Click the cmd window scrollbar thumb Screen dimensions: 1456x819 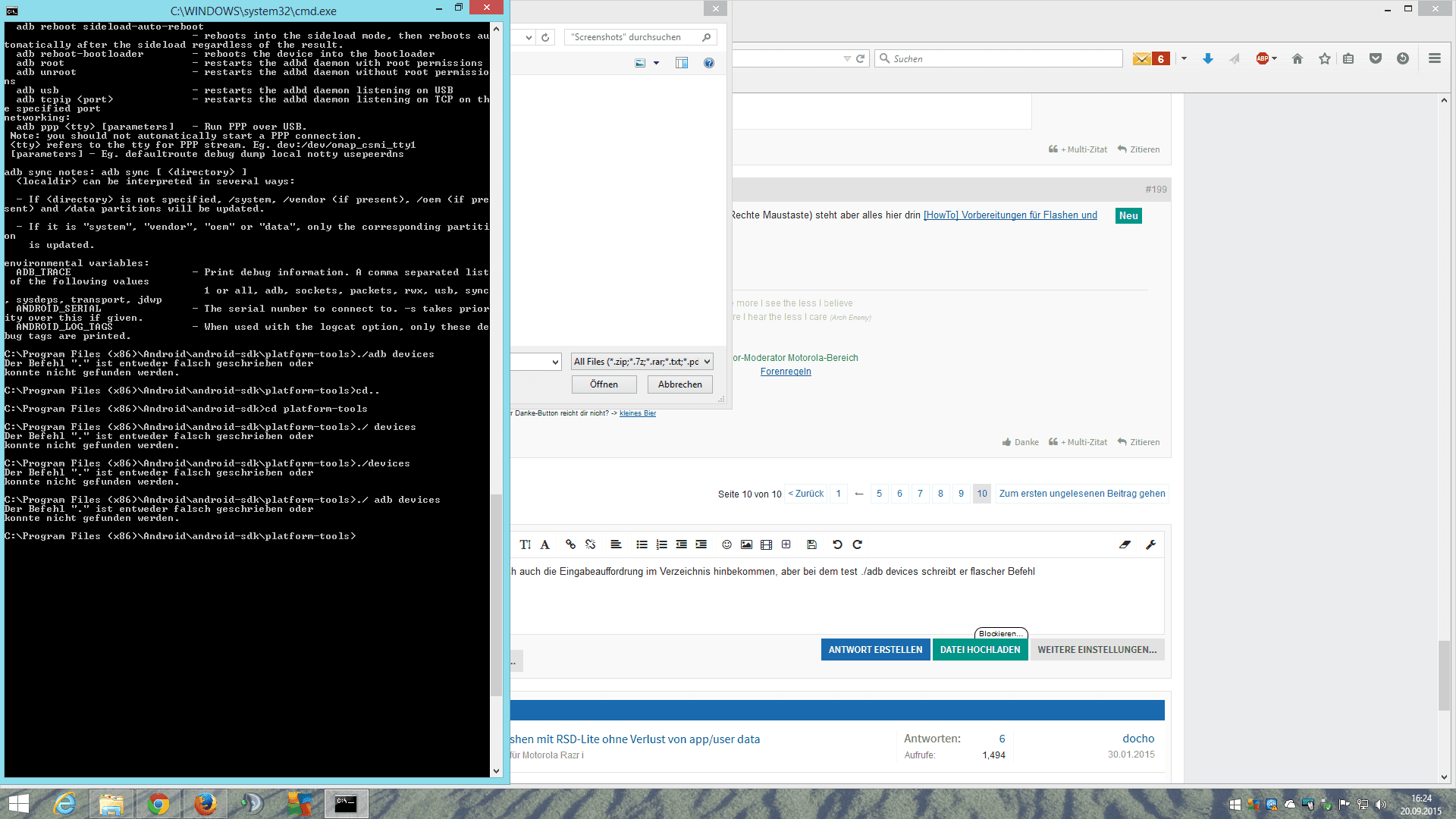(x=496, y=595)
